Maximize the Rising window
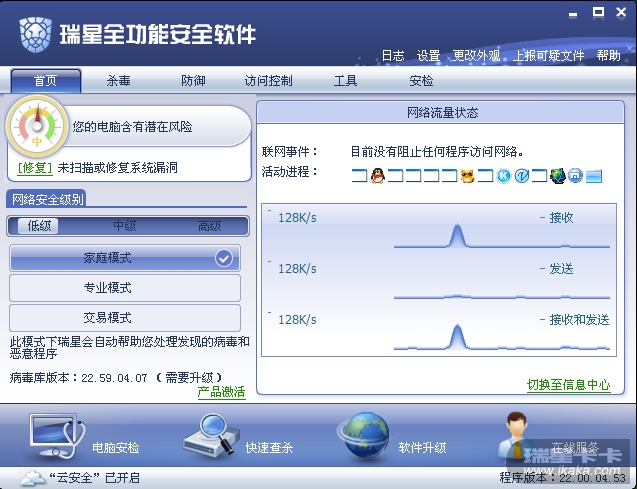The image size is (637, 489). point(598,12)
